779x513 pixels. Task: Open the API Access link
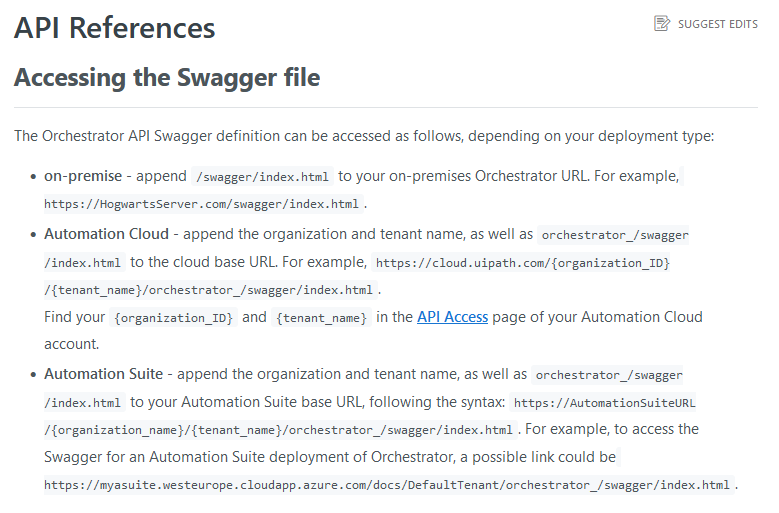click(x=452, y=317)
